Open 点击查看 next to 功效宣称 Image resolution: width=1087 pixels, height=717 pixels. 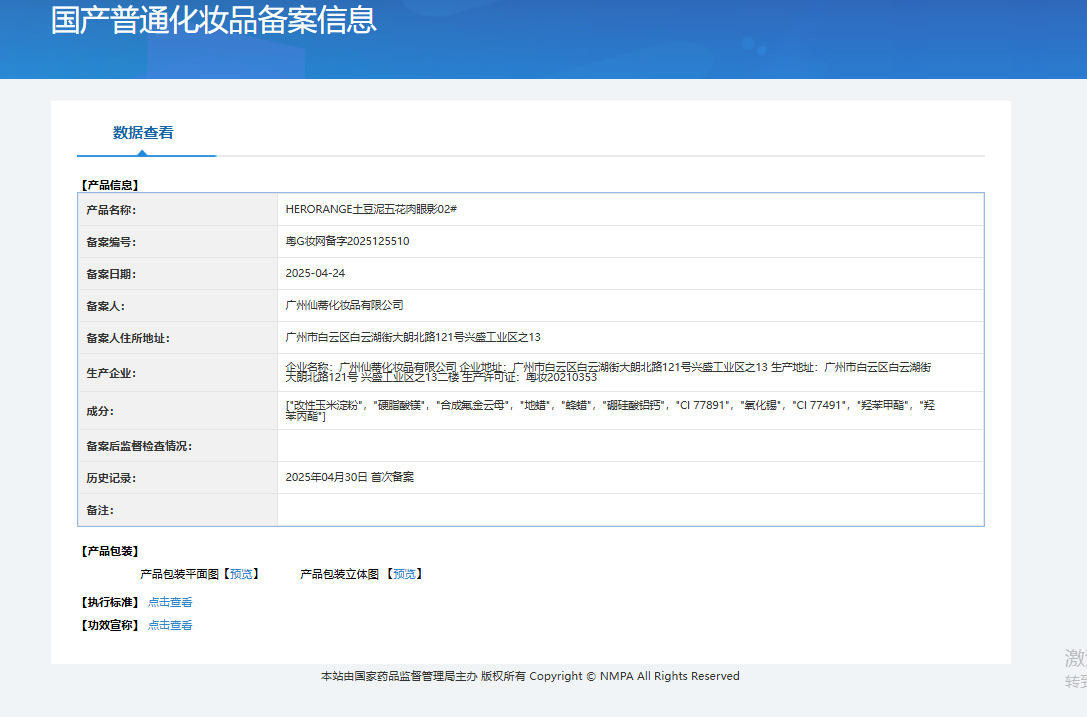tap(170, 625)
